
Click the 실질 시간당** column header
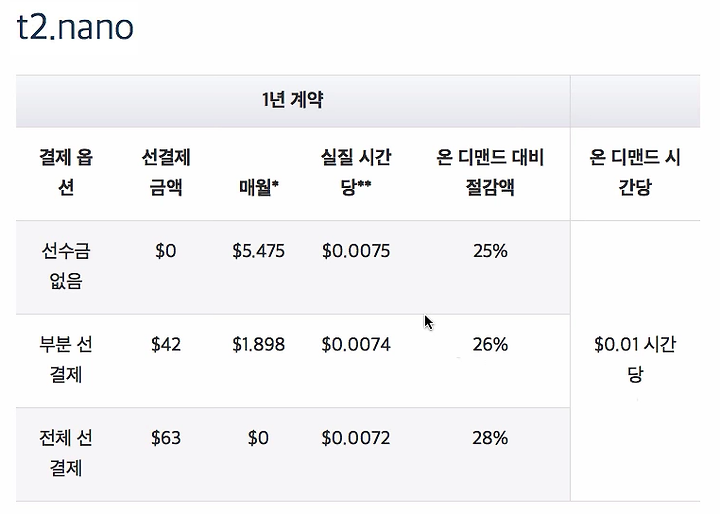(356, 172)
